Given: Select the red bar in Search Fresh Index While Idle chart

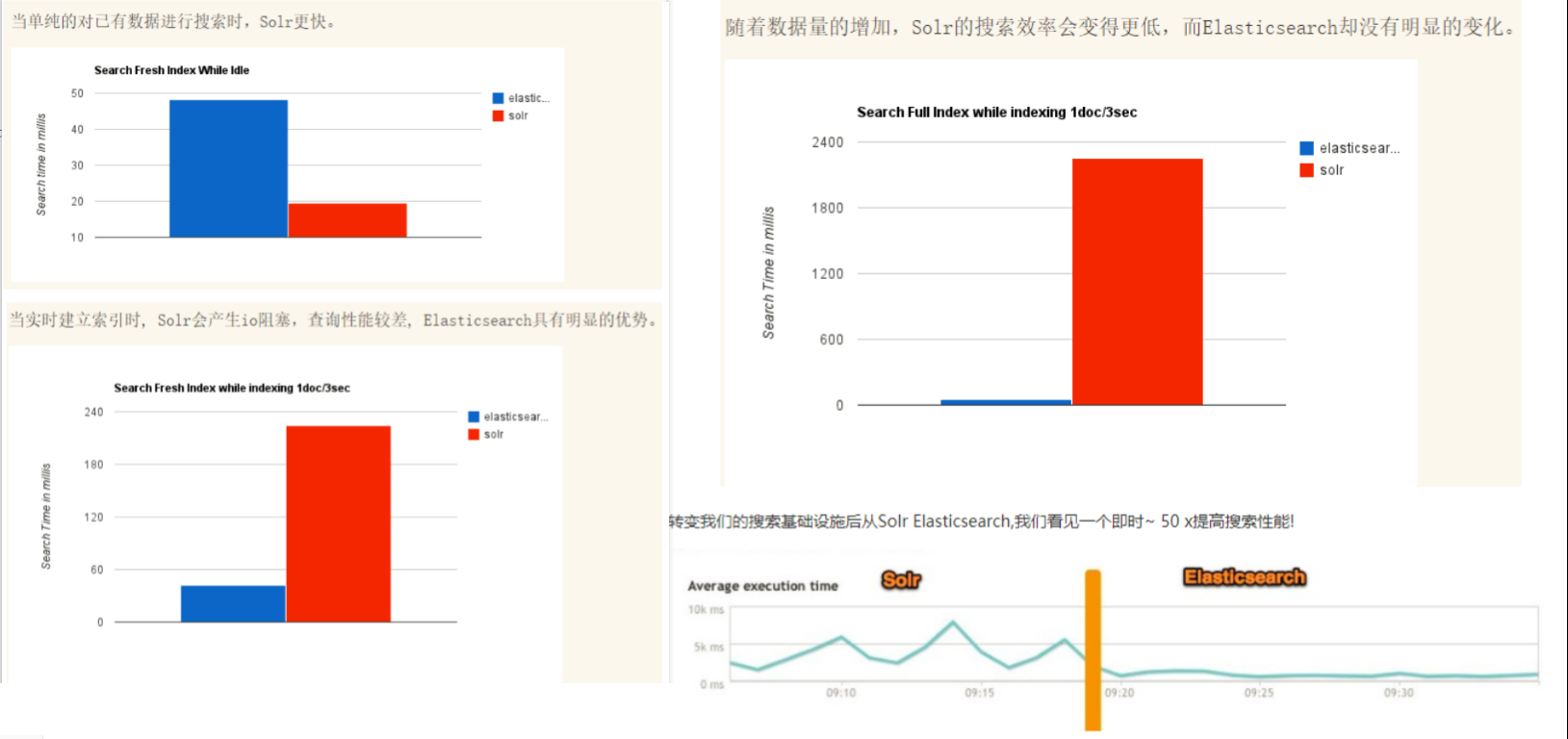Looking at the screenshot, I should coord(347,220).
